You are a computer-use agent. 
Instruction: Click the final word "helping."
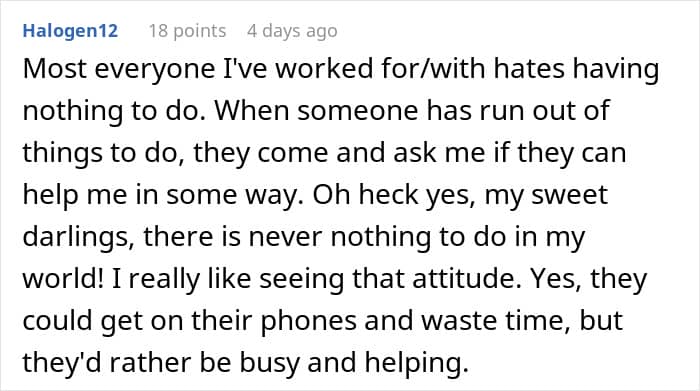pyautogui.click(x=417, y=363)
